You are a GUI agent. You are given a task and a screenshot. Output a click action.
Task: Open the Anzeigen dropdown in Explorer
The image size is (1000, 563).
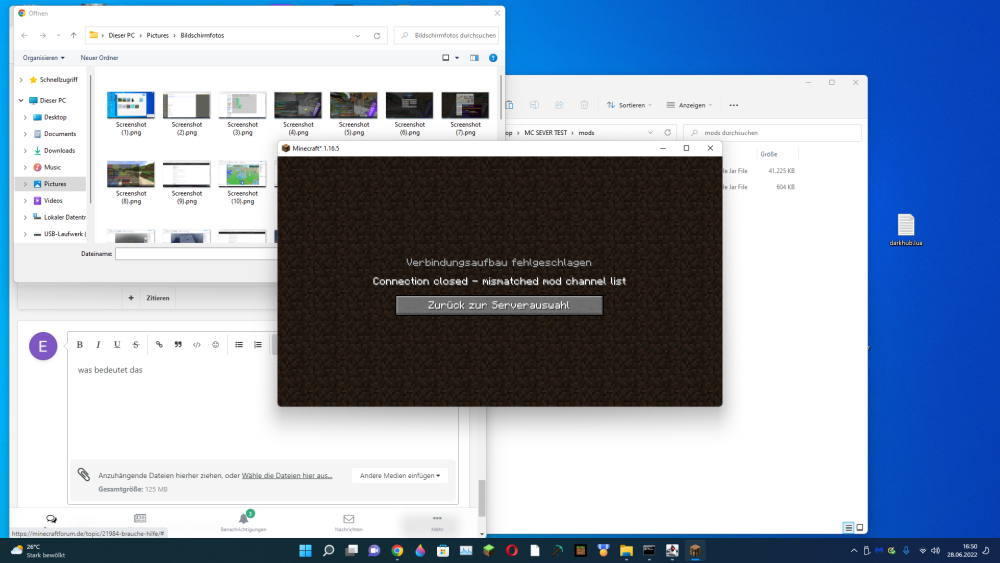(x=689, y=105)
